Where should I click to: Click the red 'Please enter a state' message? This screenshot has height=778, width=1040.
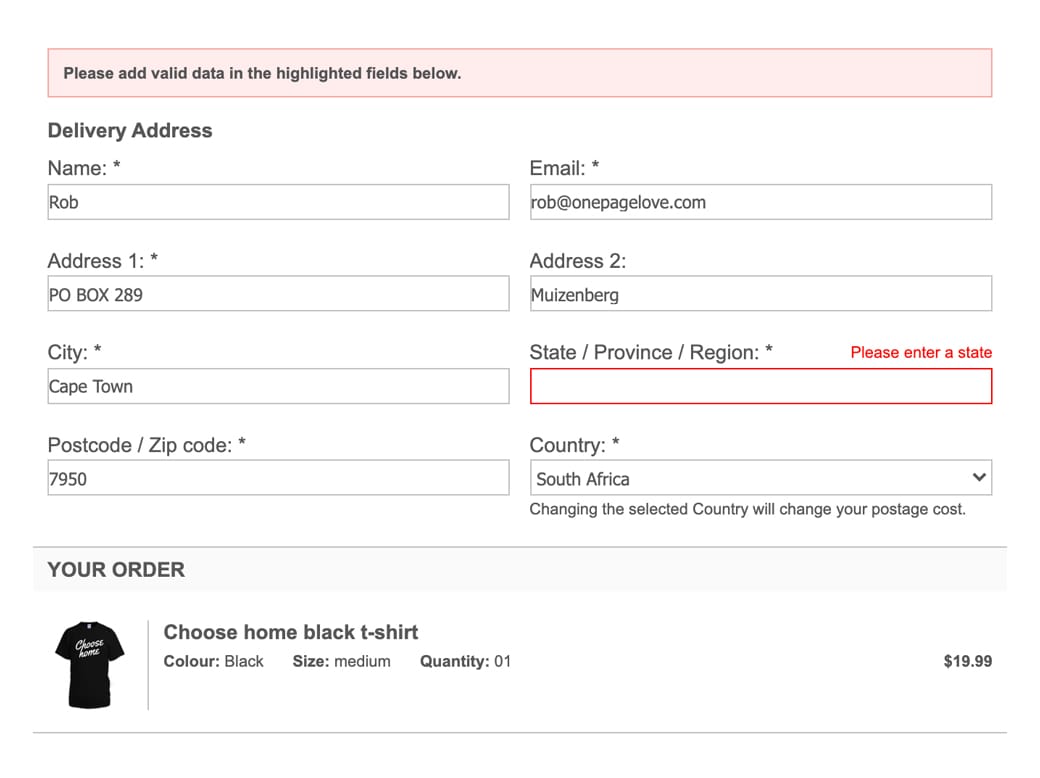point(921,352)
